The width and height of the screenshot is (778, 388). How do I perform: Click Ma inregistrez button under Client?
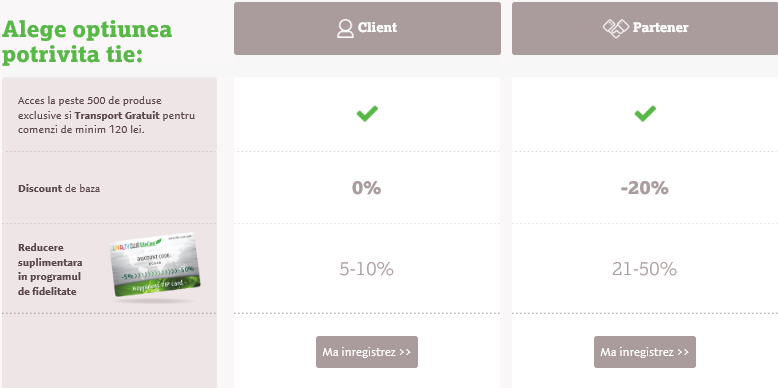(367, 352)
